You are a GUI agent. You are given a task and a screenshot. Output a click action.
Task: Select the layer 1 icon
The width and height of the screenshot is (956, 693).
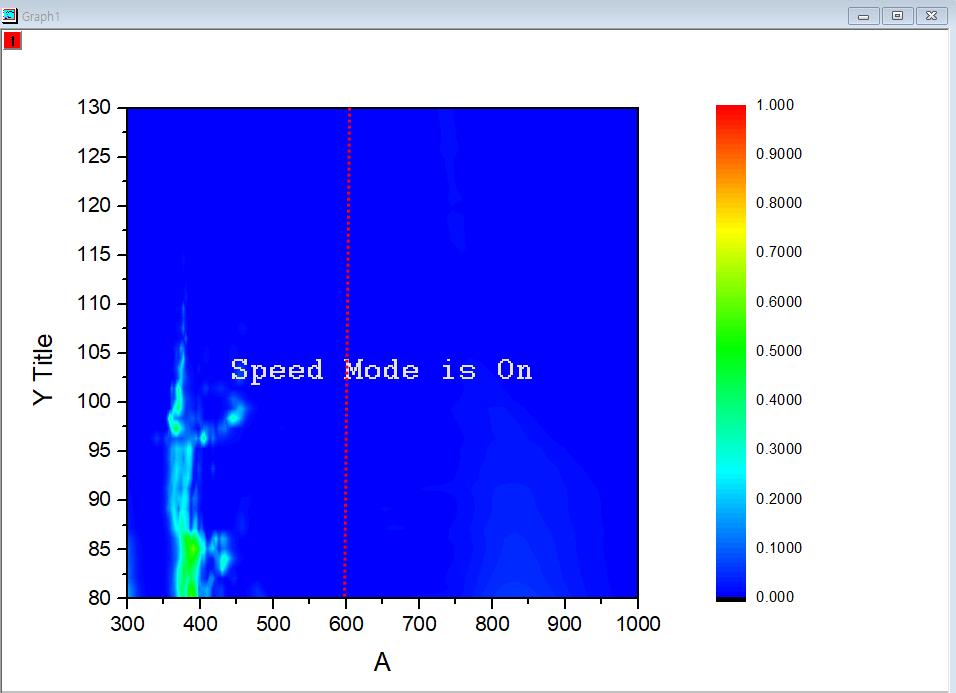(x=12, y=41)
